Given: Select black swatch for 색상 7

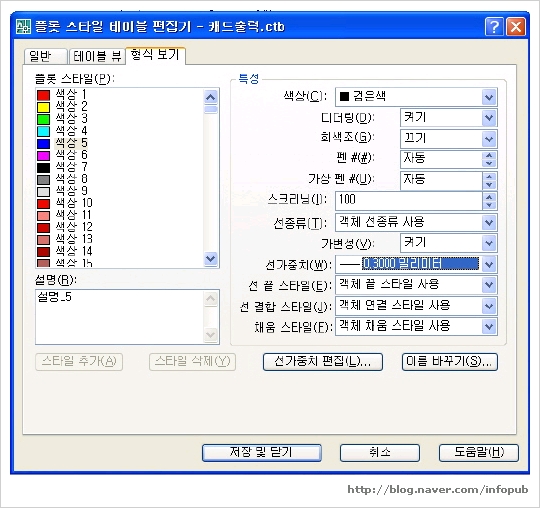Looking at the screenshot, I should coord(43,168).
